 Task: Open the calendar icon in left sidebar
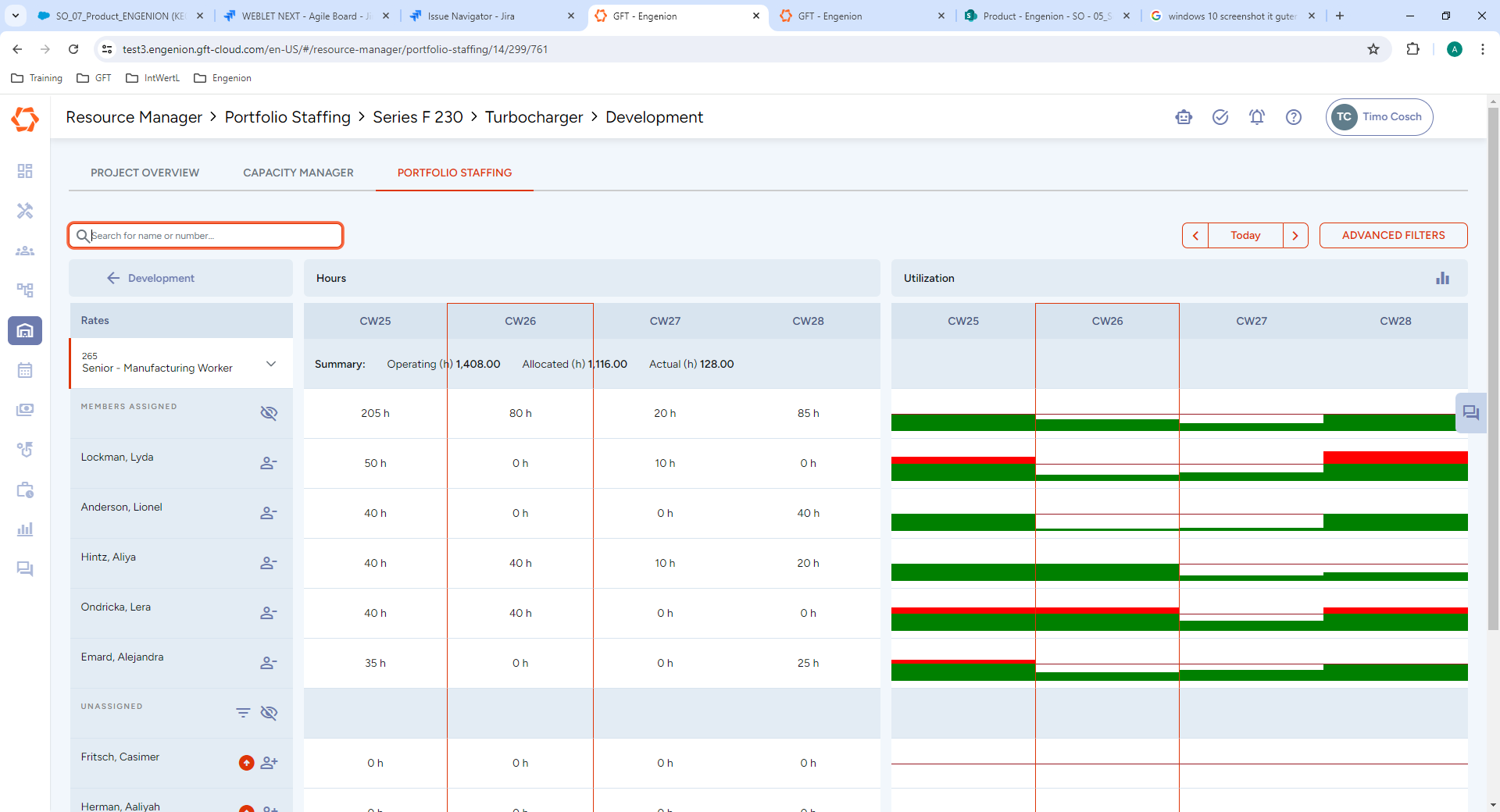pyautogui.click(x=25, y=370)
